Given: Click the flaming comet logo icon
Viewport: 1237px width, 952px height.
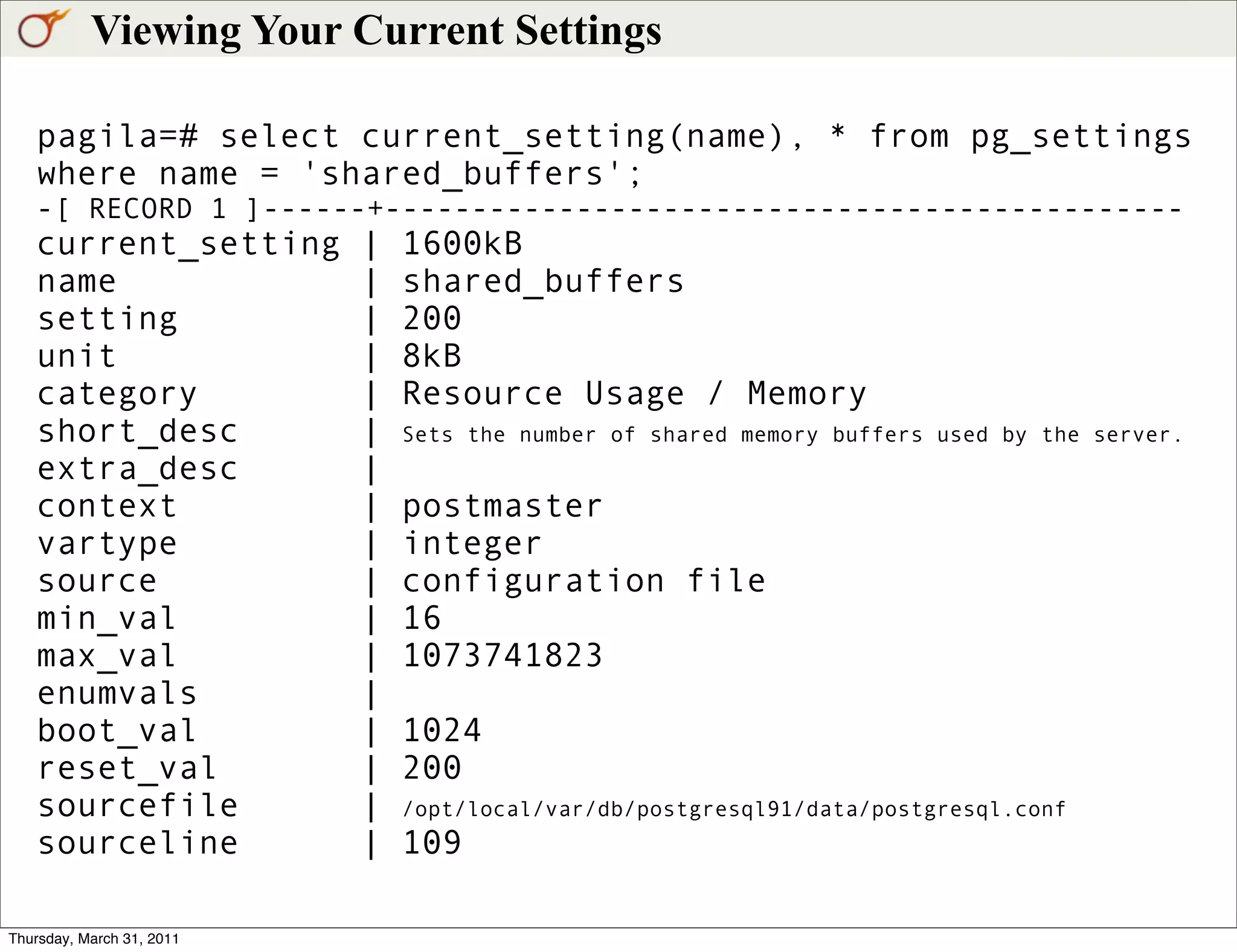Looking at the screenshot, I should pos(42,29).
